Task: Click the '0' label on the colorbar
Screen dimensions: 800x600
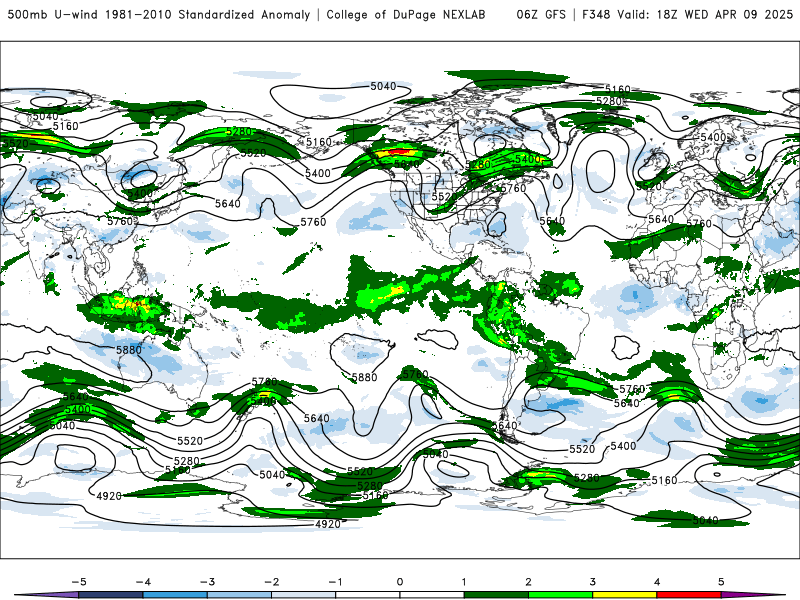Action: point(399,582)
